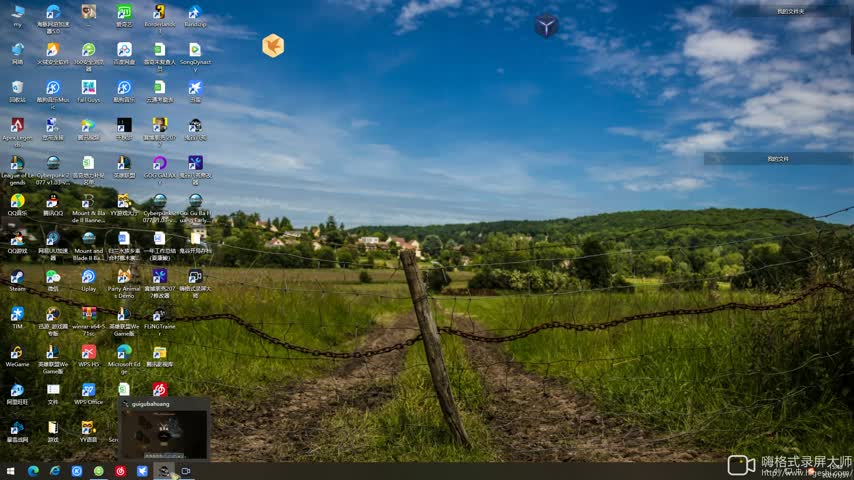Open the WeGame desktop shortcut
The image size is (854, 480).
pyautogui.click(x=17, y=353)
